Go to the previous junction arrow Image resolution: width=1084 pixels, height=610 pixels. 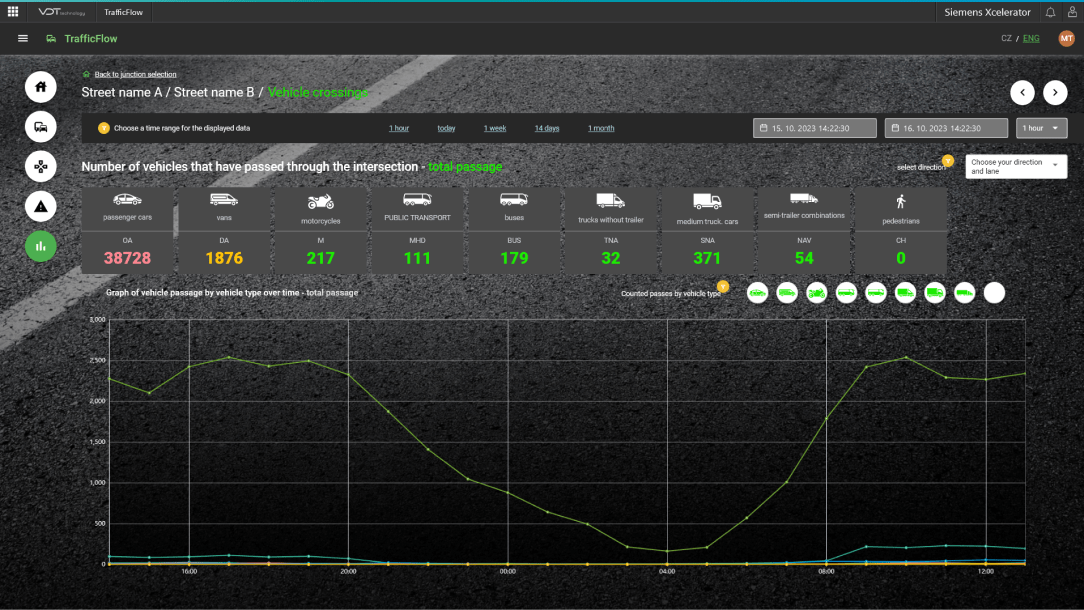1022,93
